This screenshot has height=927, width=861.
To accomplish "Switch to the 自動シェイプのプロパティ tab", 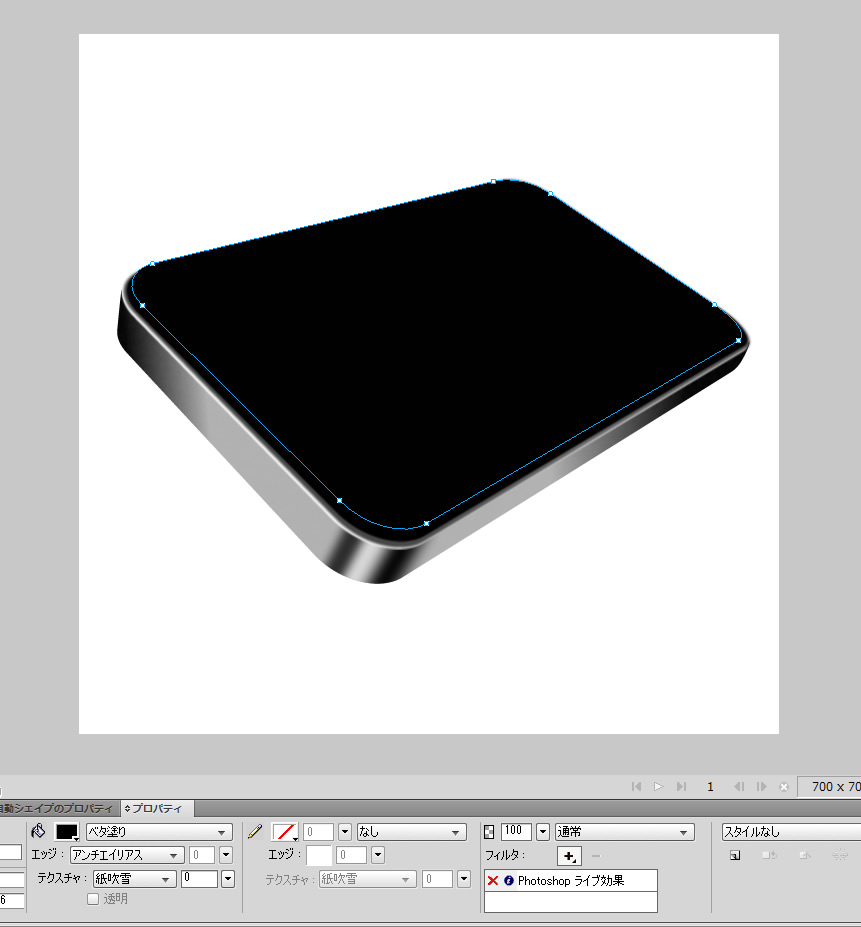I will click(58, 808).
